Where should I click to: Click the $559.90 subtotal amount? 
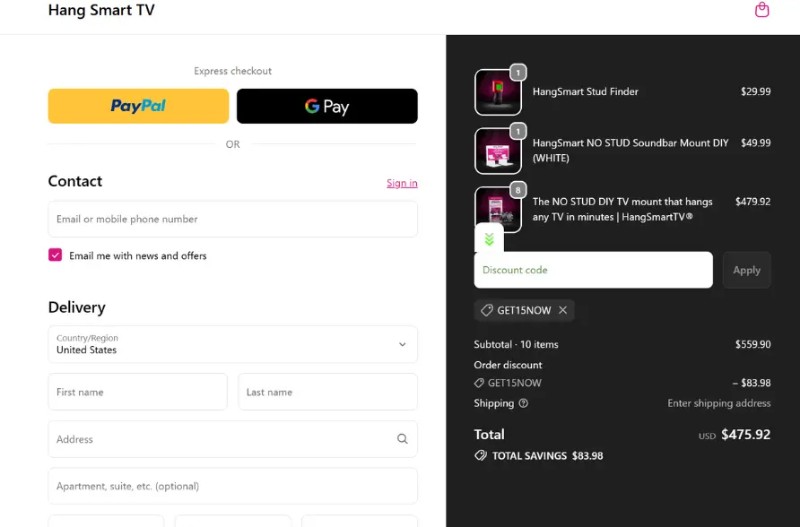(753, 344)
